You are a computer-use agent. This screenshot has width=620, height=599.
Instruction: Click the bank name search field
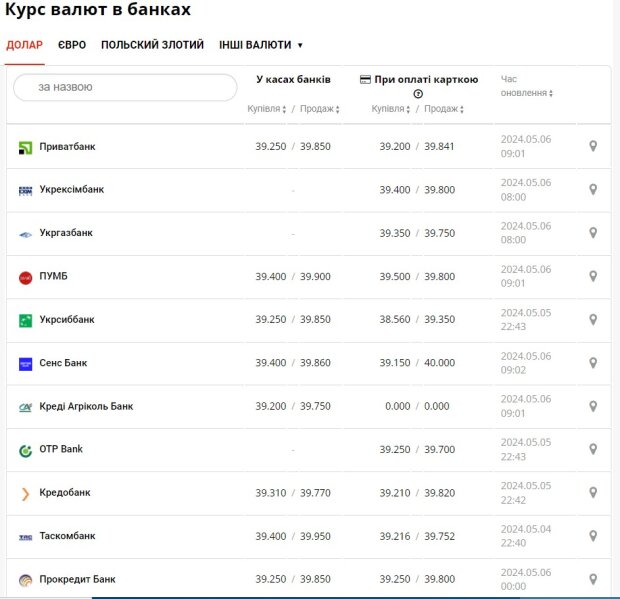pos(125,88)
